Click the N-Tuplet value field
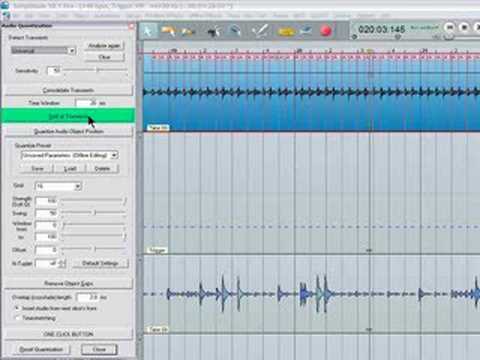The width and height of the screenshot is (480, 360). pyautogui.click(x=47, y=263)
